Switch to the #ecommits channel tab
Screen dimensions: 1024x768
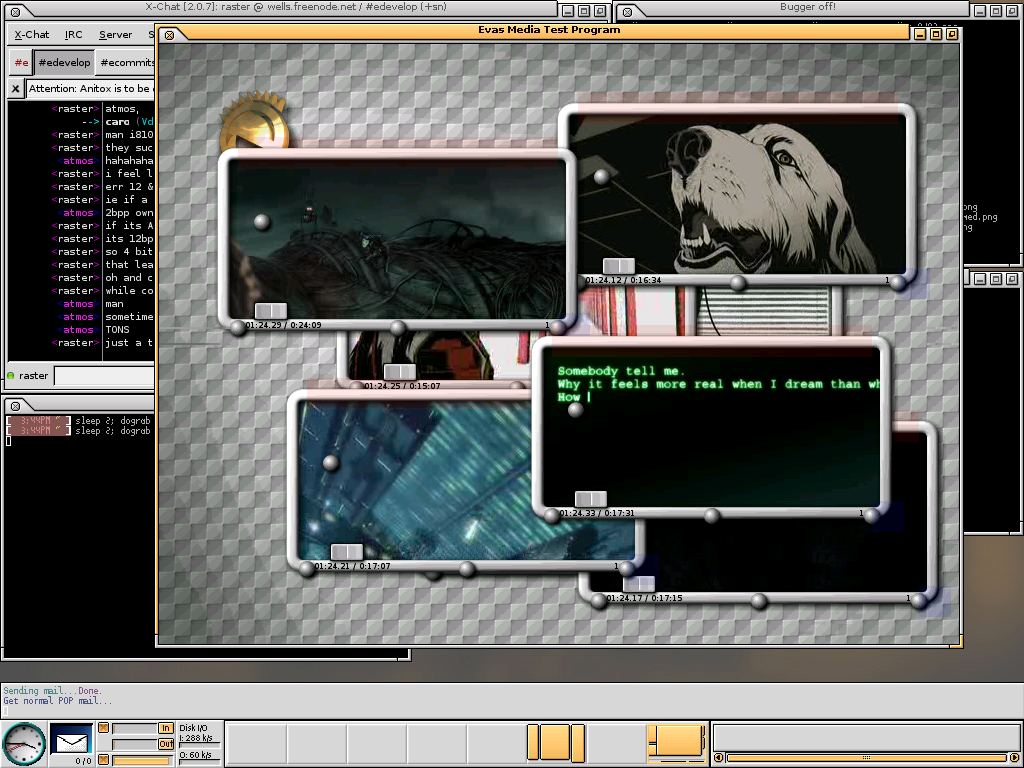[x=127, y=62]
